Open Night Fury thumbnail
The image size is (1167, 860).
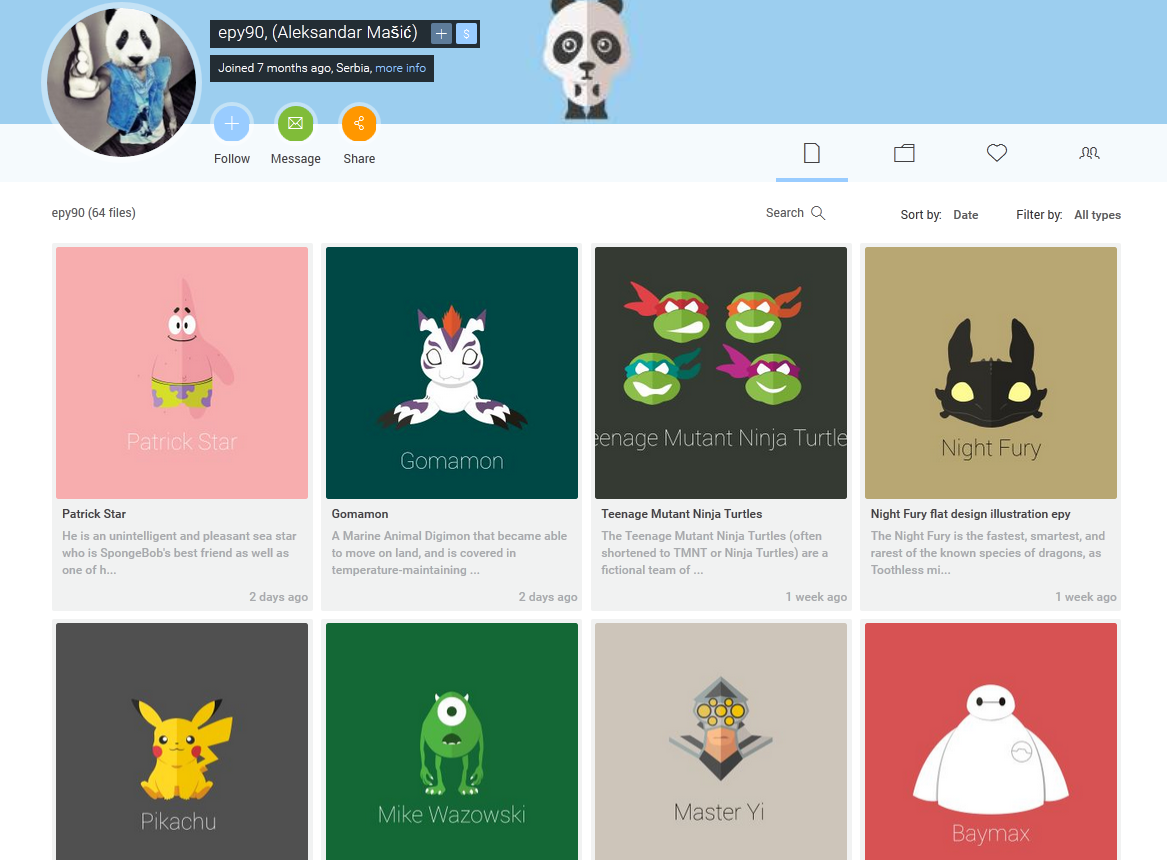(x=991, y=373)
